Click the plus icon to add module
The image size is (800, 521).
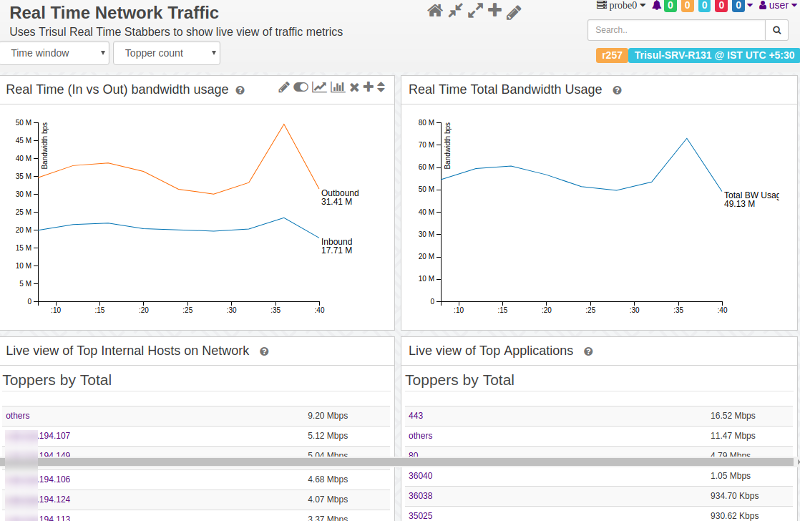click(494, 11)
